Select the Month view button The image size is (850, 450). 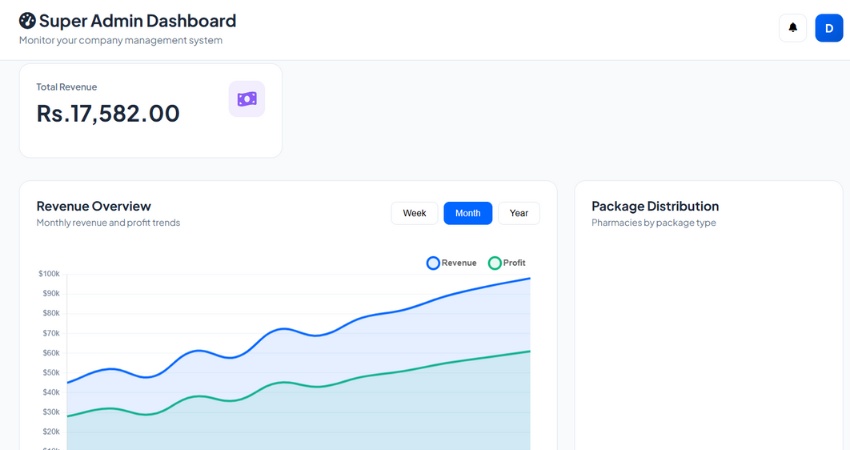click(x=468, y=213)
